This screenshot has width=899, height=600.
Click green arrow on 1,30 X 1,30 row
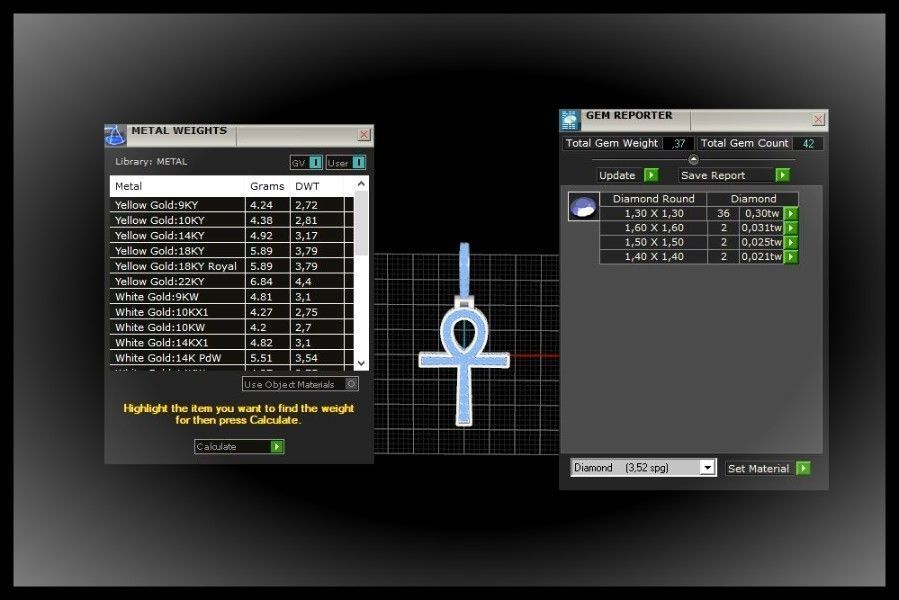coord(791,213)
